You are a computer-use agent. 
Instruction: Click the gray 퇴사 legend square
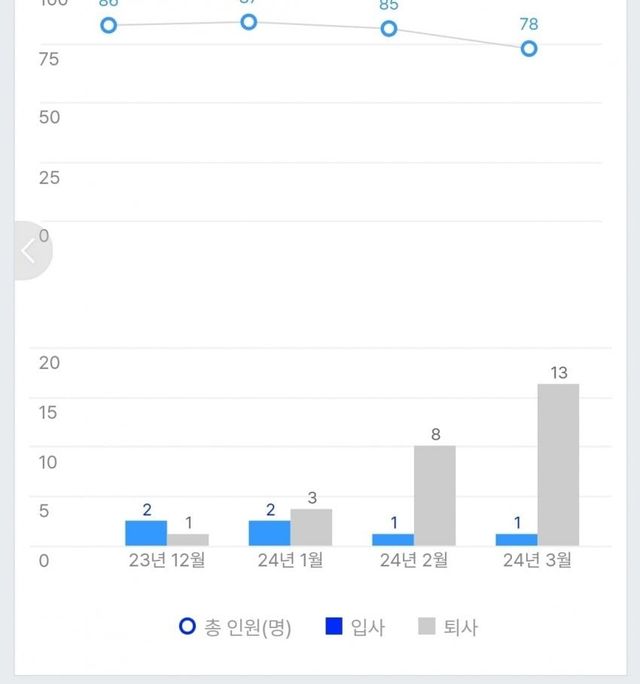click(427, 627)
